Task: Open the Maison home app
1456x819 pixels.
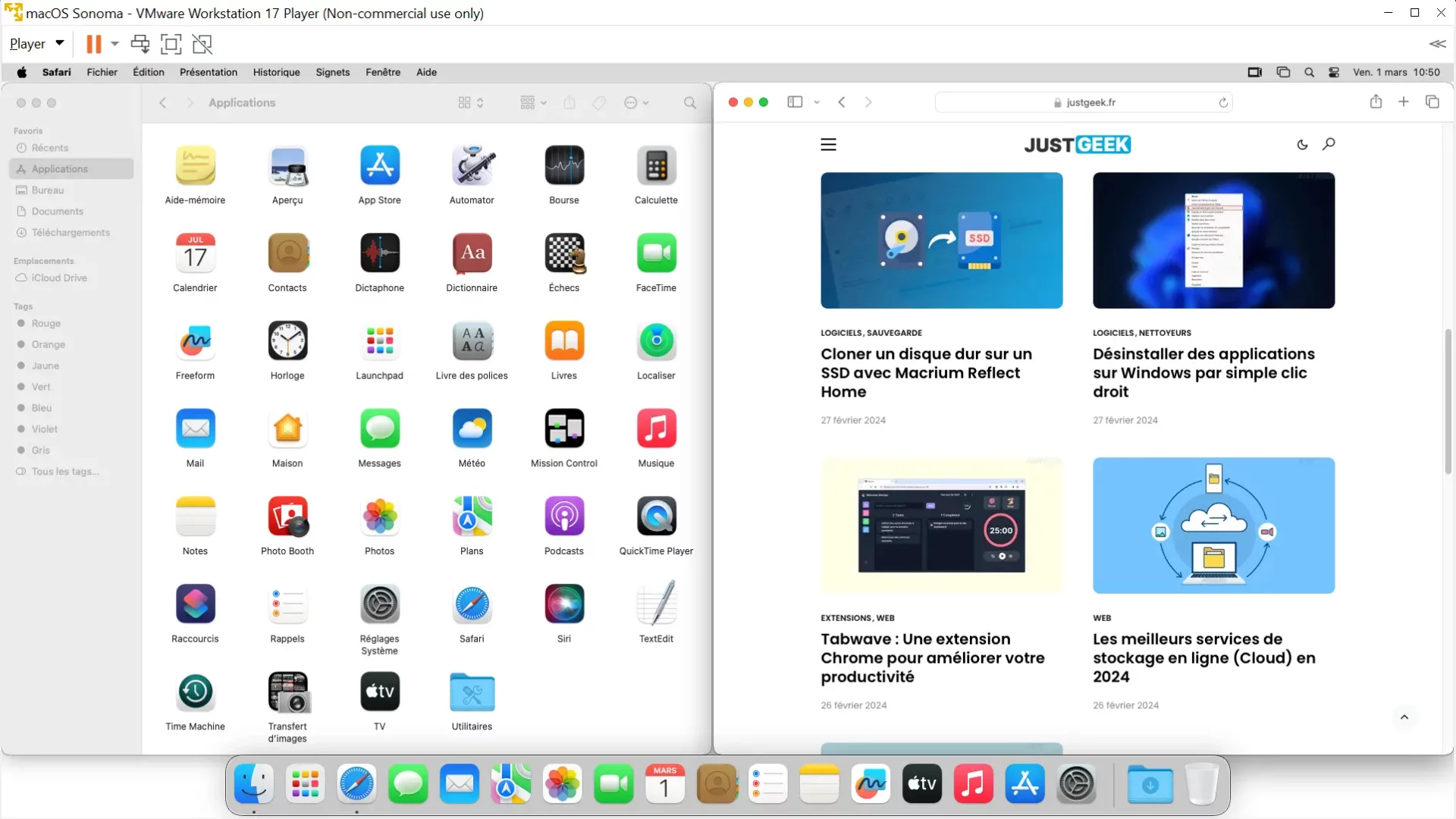Action: click(287, 428)
